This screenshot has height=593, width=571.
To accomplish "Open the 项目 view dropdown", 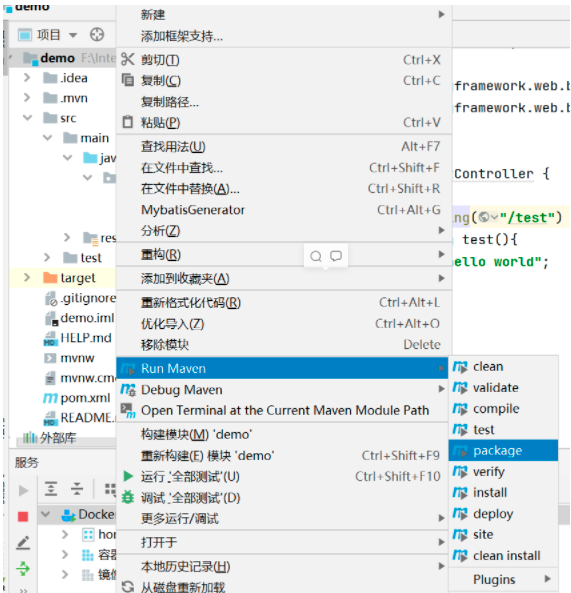I will [x=73, y=35].
